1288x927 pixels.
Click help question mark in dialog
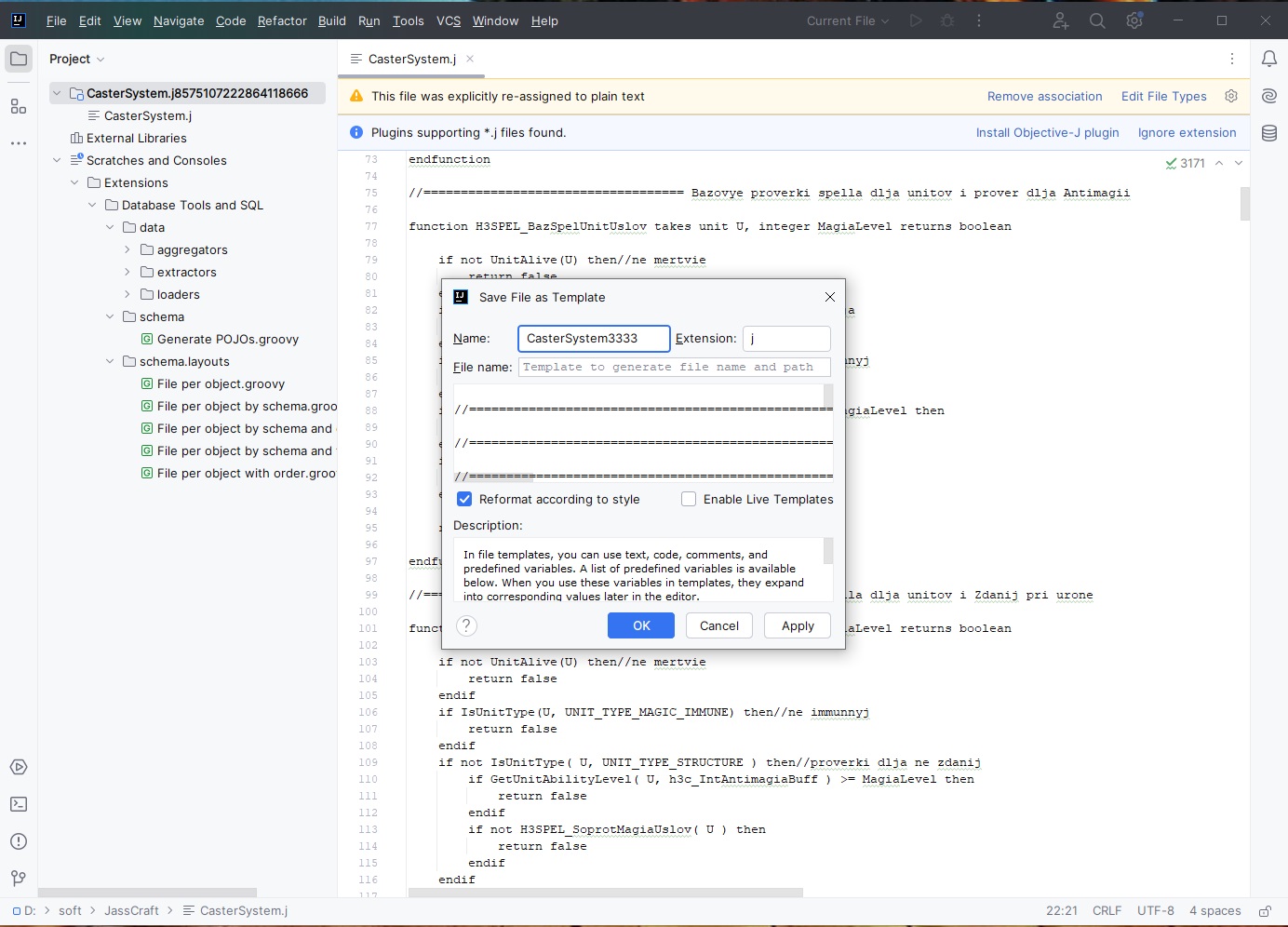point(467,626)
